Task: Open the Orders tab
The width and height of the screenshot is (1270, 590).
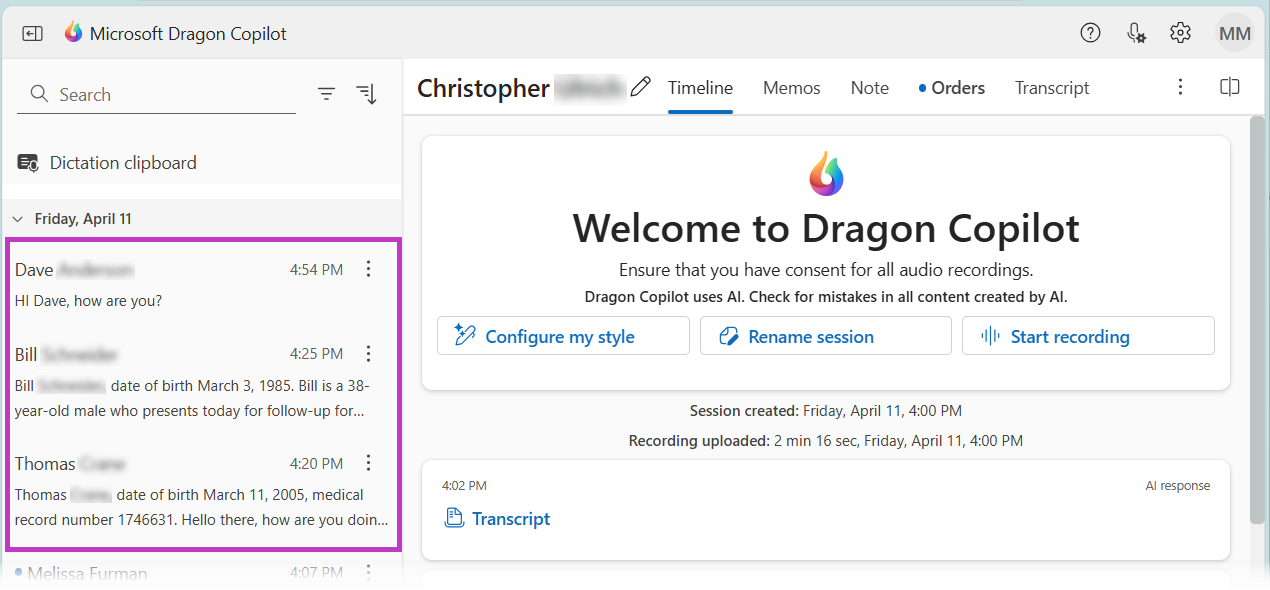Action: coord(959,88)
